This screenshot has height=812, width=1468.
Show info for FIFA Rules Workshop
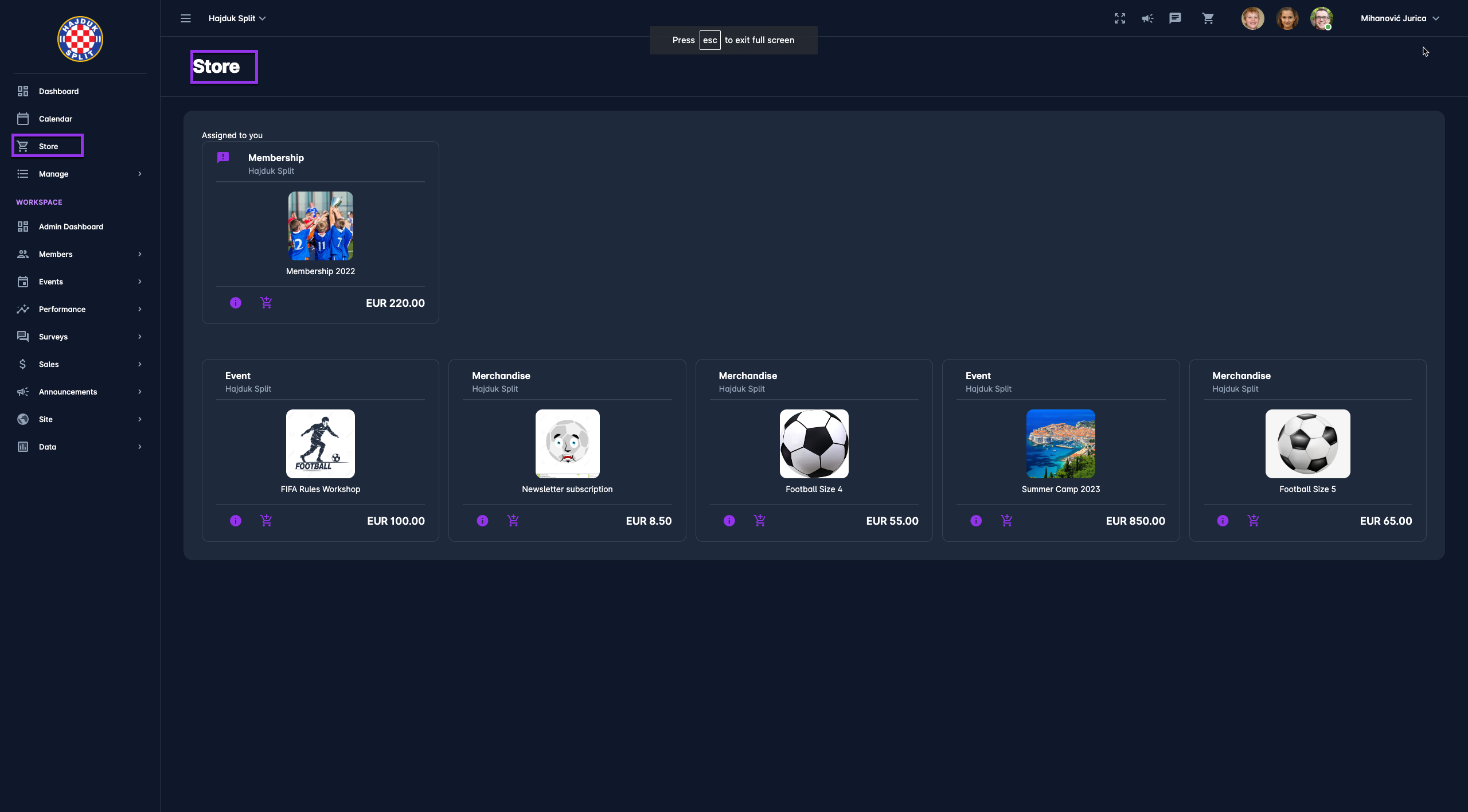coord(236,521)
